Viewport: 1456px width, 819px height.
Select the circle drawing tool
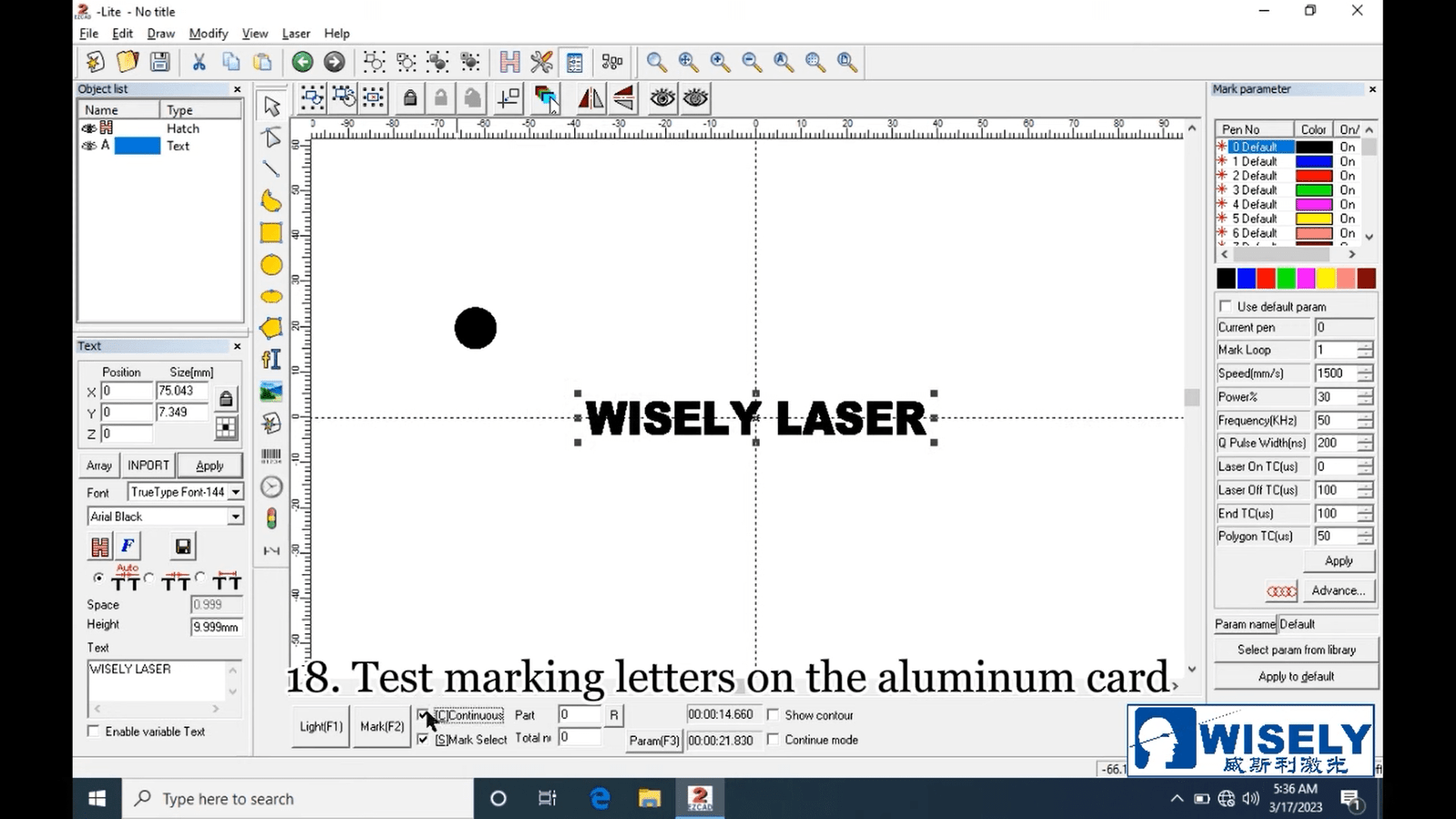point(271,265)
